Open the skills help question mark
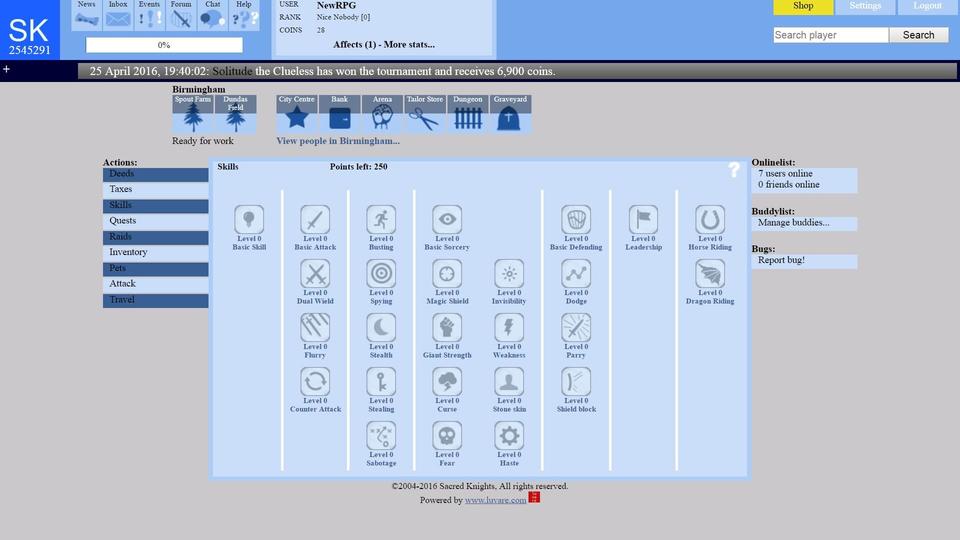The image size is (960, 540). (x=735, y=170)
